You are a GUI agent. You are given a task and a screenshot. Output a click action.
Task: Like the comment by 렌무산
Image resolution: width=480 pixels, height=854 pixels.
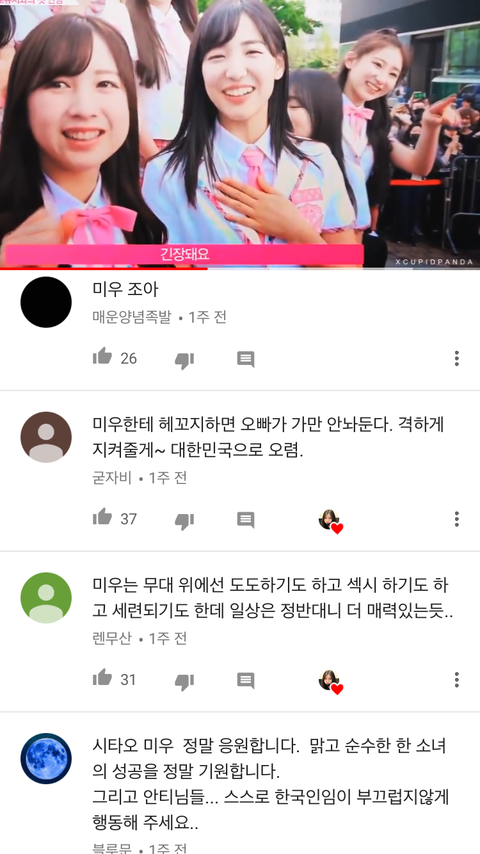[102, 678]
